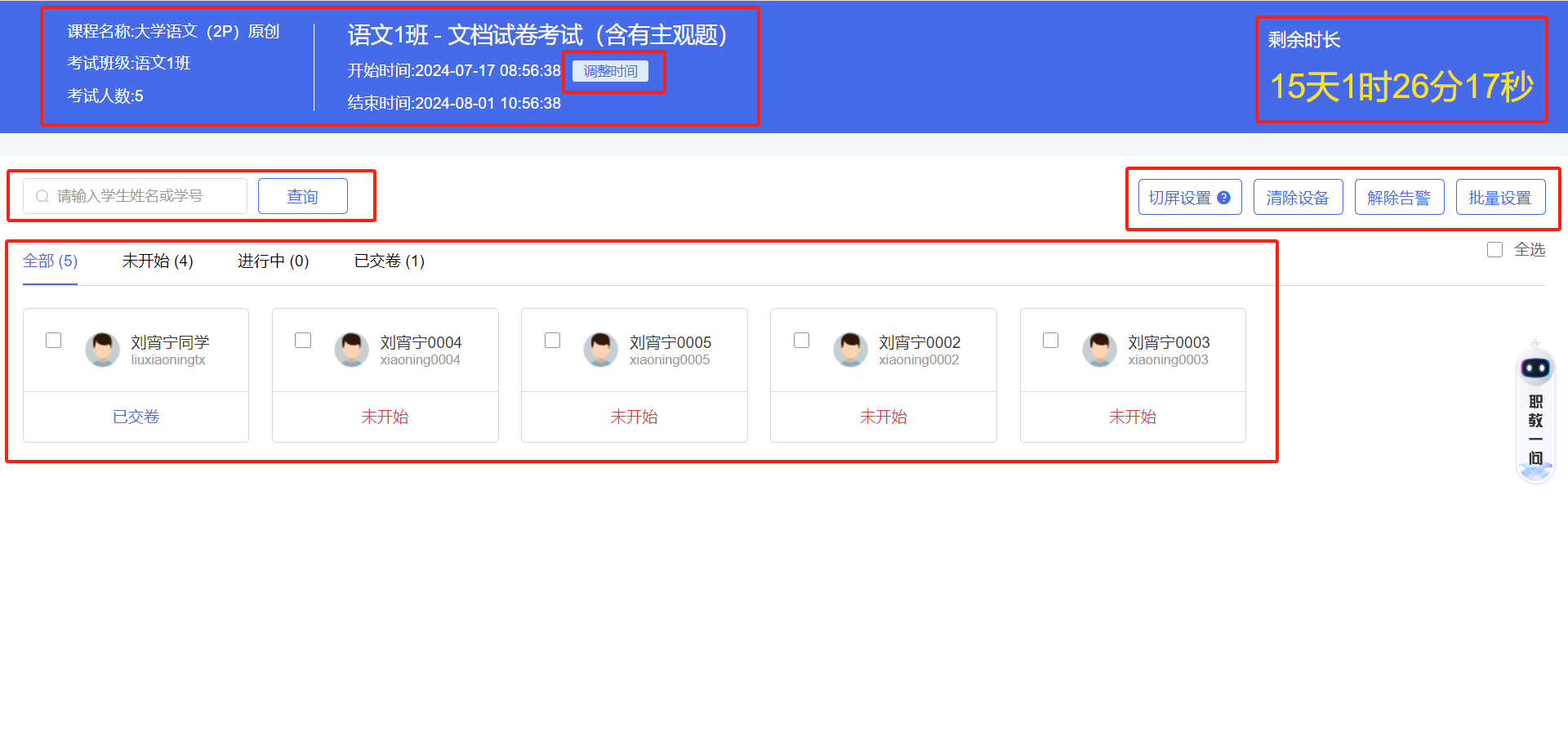
Task: Check the checkbox for 刘宵宁同学
Action: 54,340
